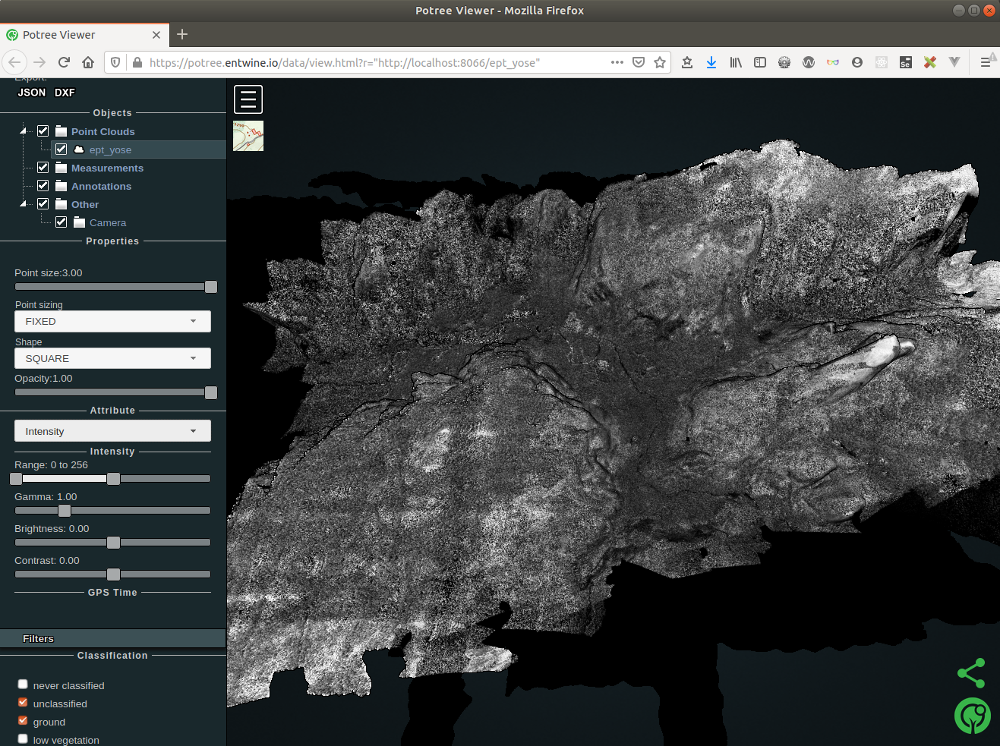The height and width of the screenshot is (746, 1000).
Task: Reload the current page
Action: (64, 62)
